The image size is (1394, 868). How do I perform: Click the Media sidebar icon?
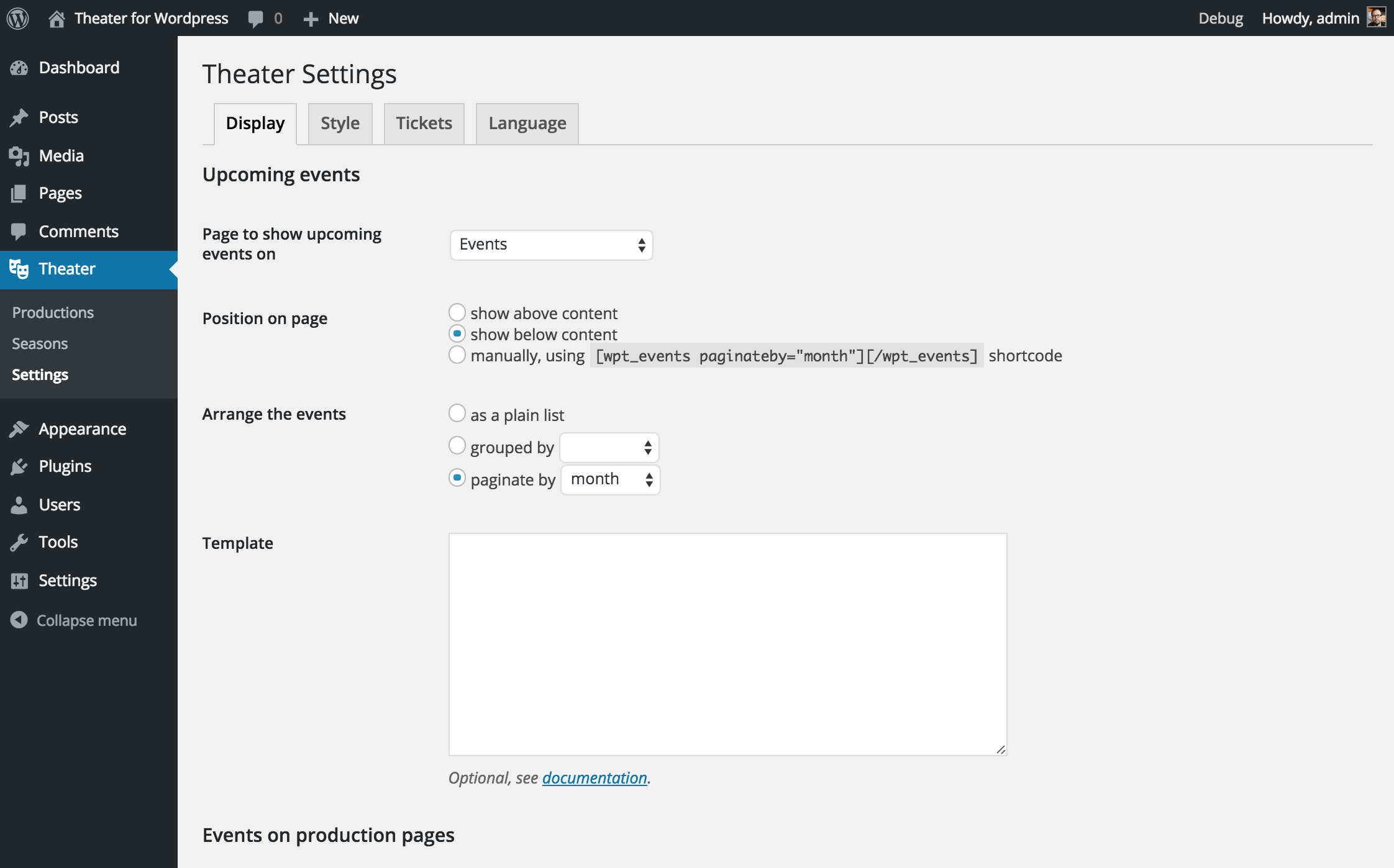(x=20, y=155)
